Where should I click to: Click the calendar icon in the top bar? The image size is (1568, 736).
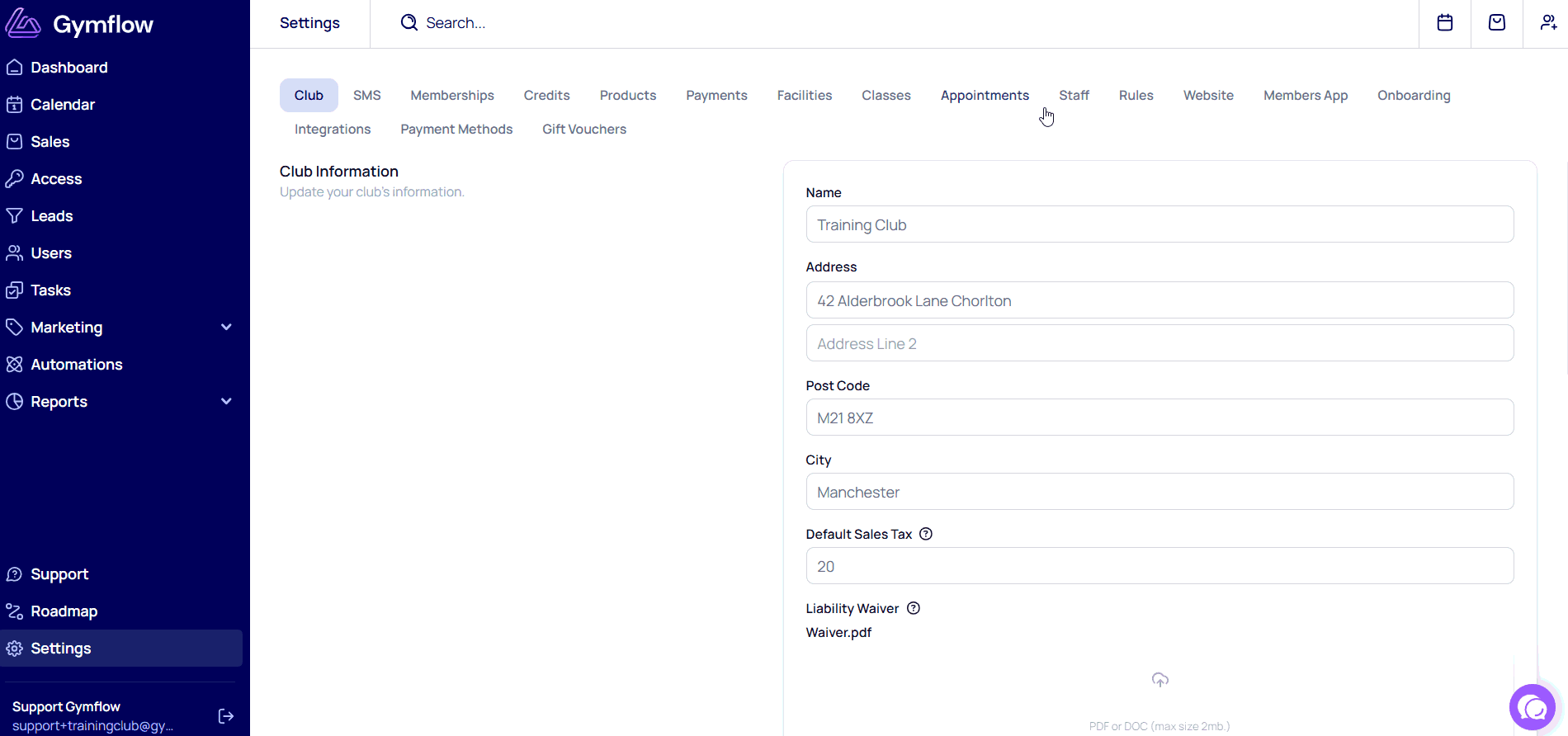pos(1445,23)
